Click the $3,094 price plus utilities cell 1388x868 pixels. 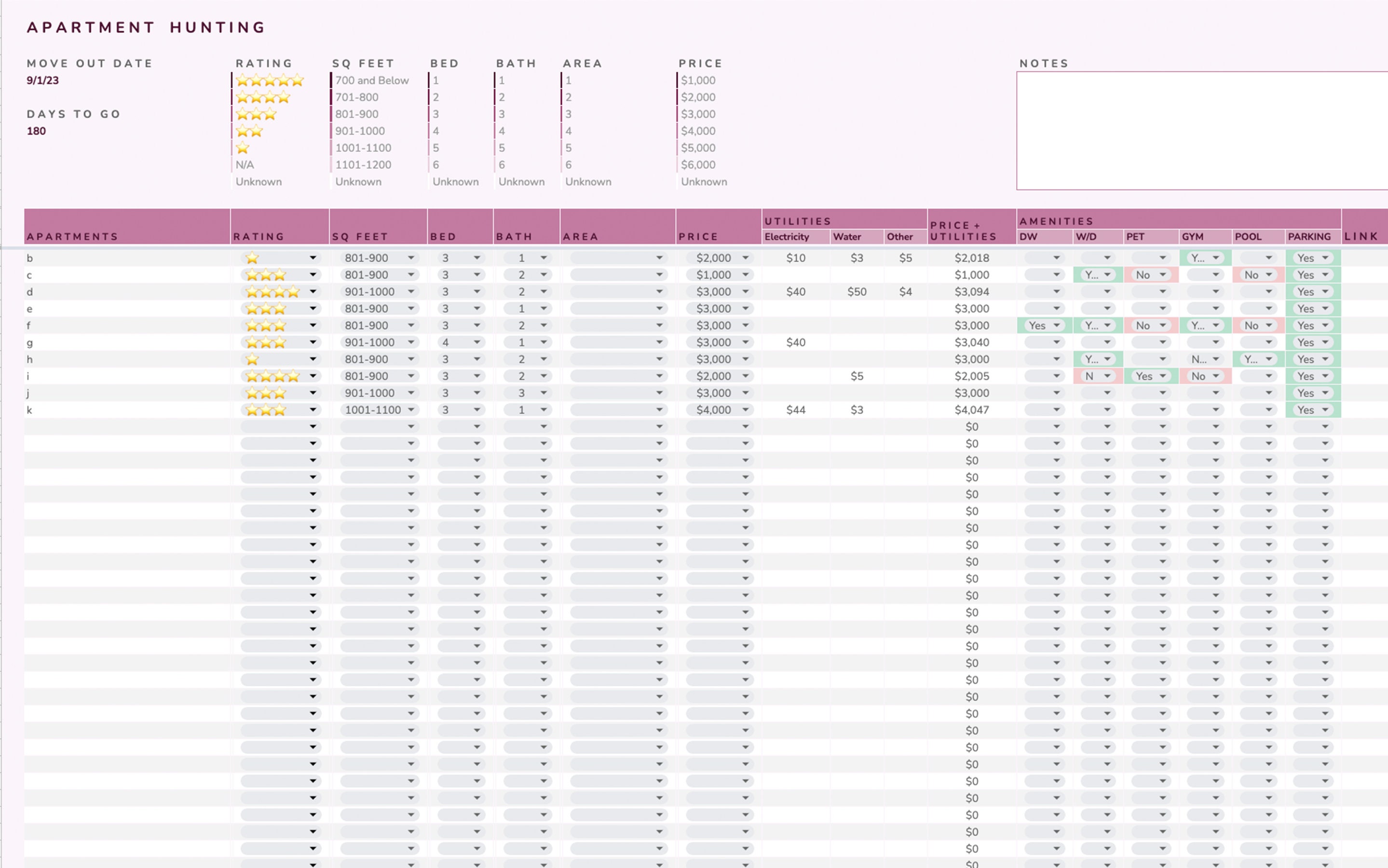[x=971, y=292]
